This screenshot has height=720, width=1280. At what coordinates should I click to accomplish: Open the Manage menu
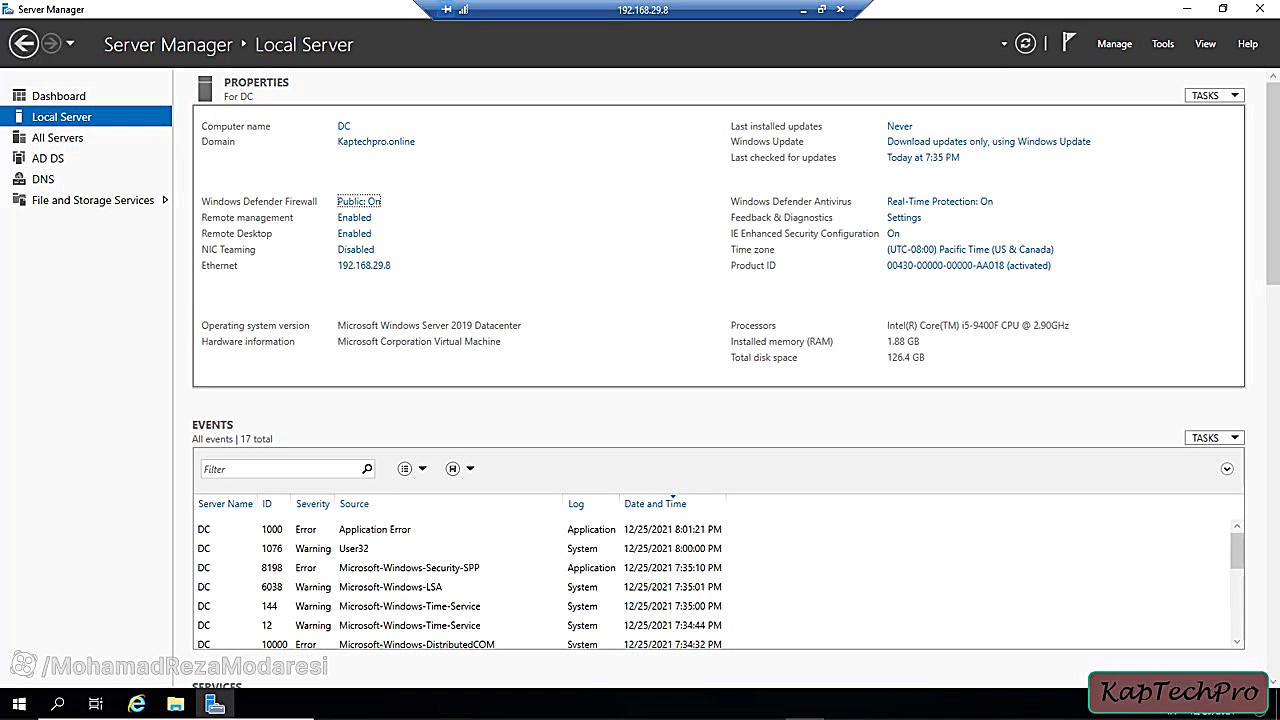pyautogui.click(x=1114, y=44)
